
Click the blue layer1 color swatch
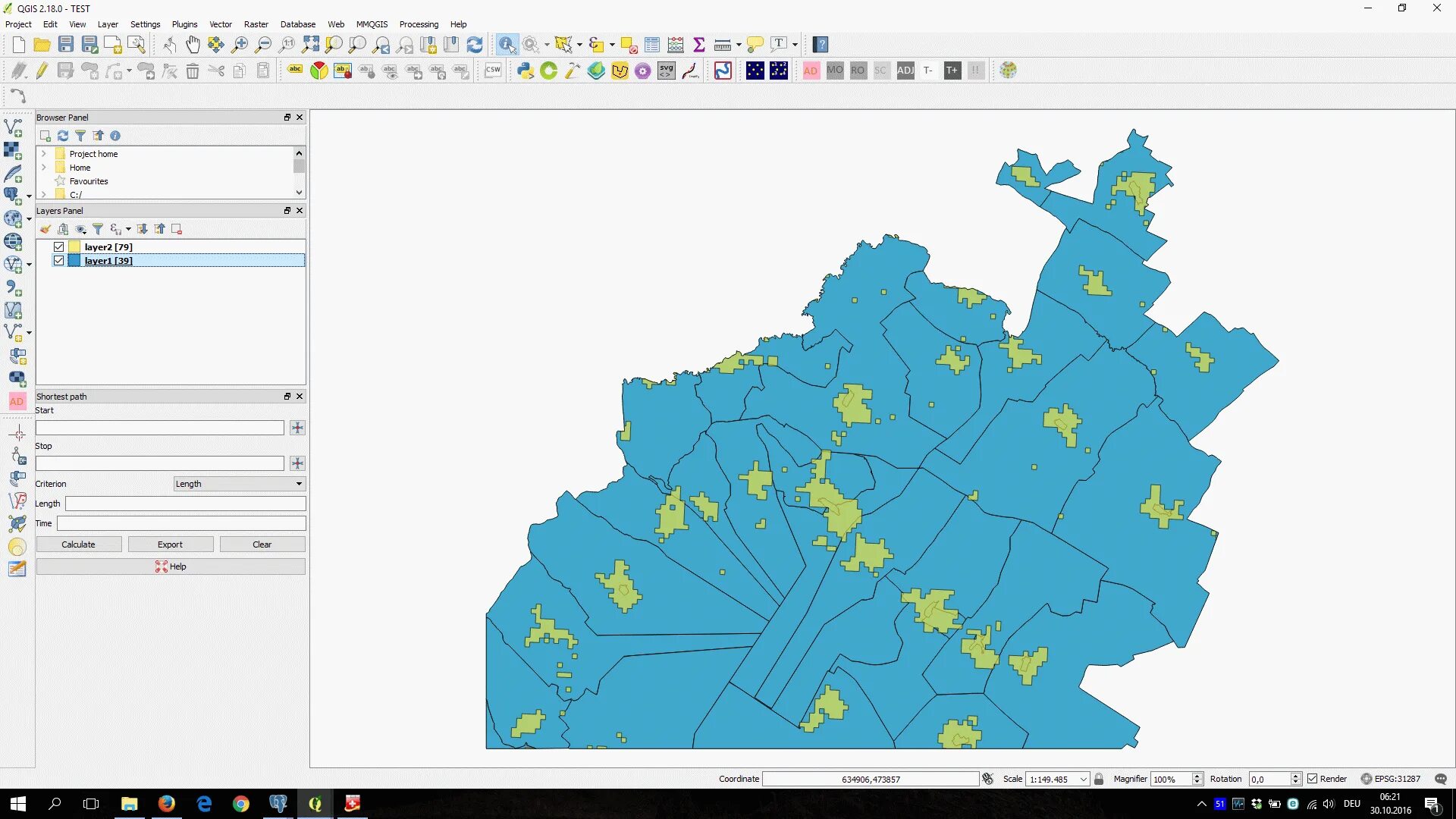click(x=74, y=261)
